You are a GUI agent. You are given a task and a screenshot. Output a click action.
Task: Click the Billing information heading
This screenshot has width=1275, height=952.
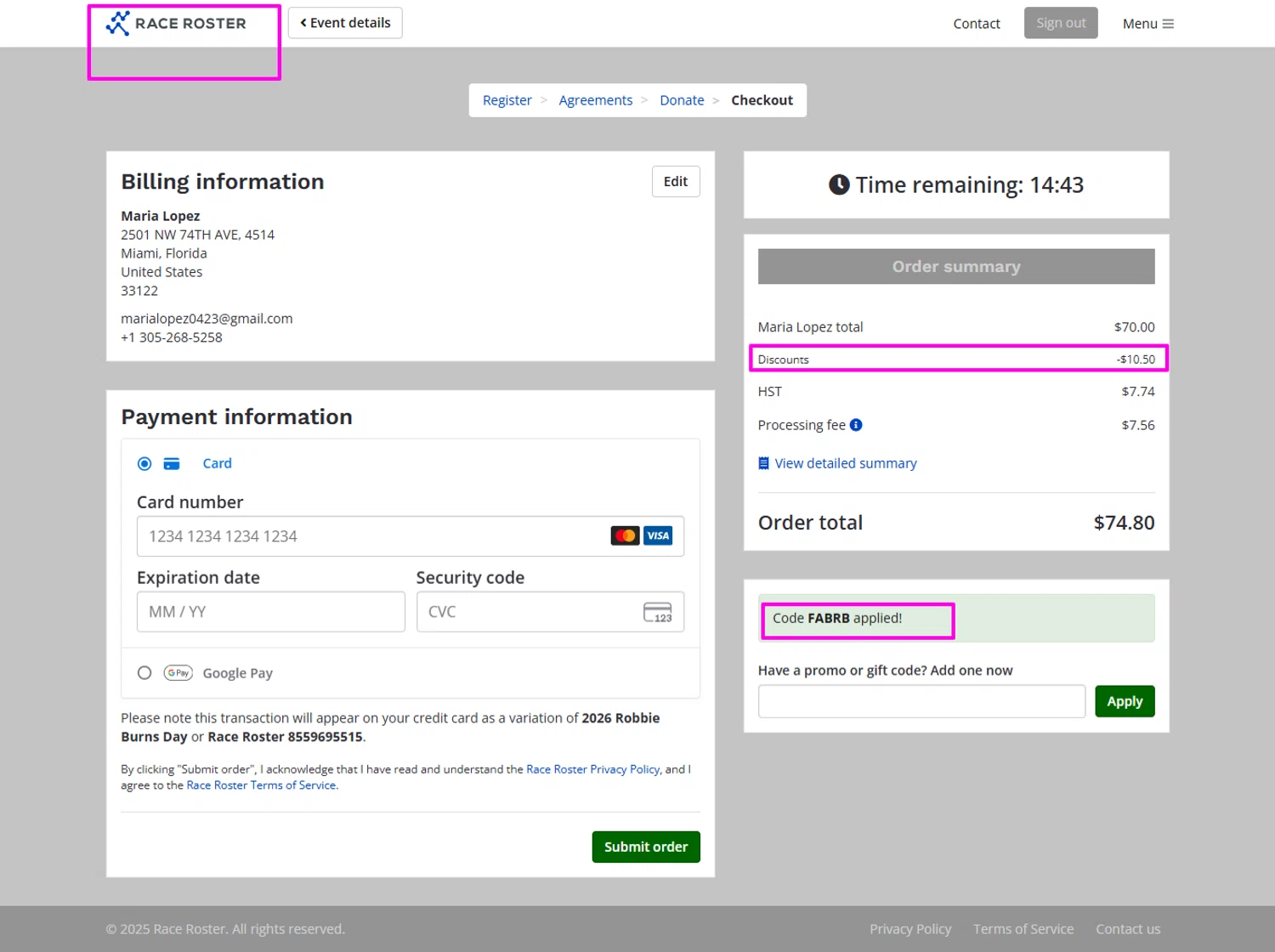223,182
